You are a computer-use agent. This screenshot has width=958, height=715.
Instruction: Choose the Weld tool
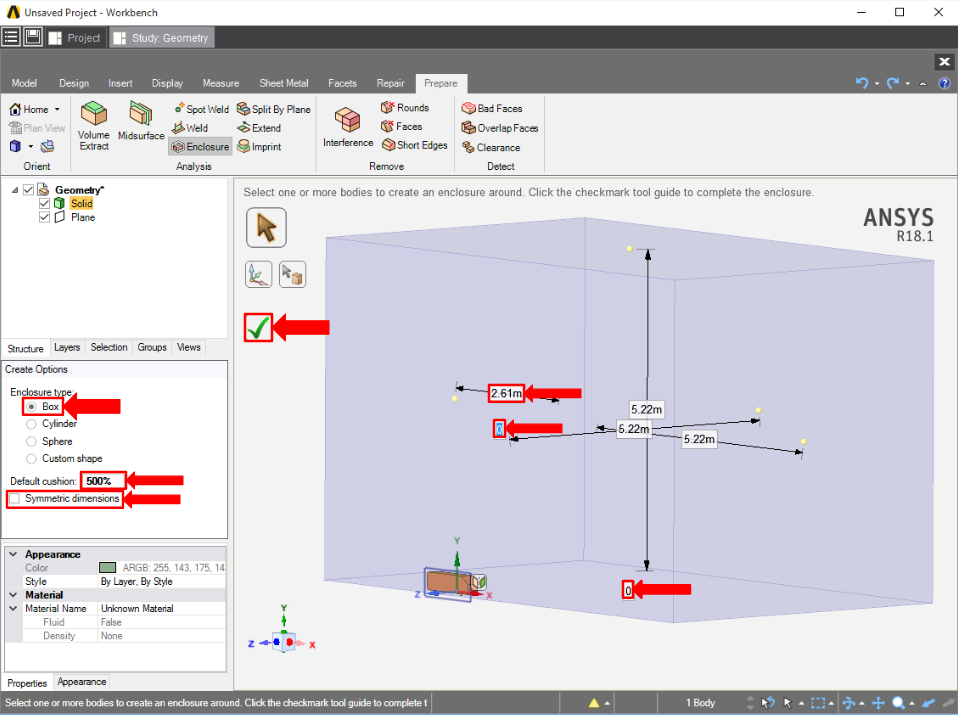pos(190,128)
